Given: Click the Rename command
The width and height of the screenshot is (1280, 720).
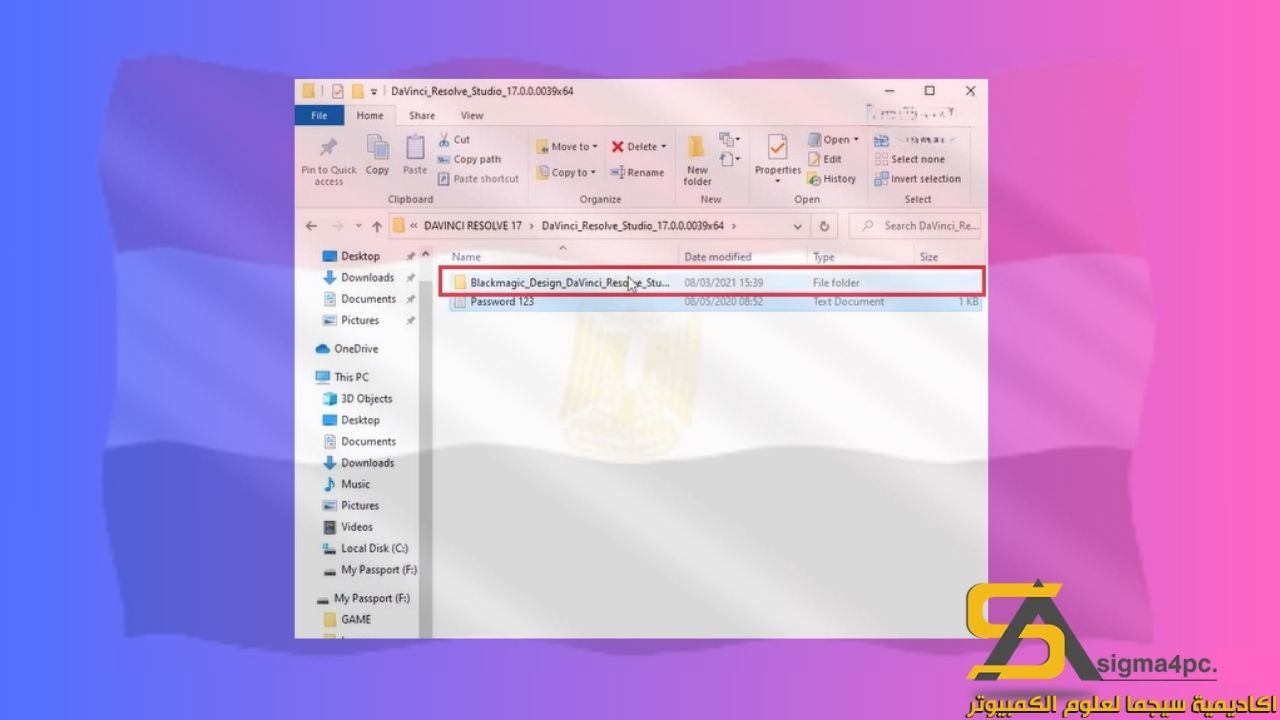Looking at the screenshot, I should (637, 172).
